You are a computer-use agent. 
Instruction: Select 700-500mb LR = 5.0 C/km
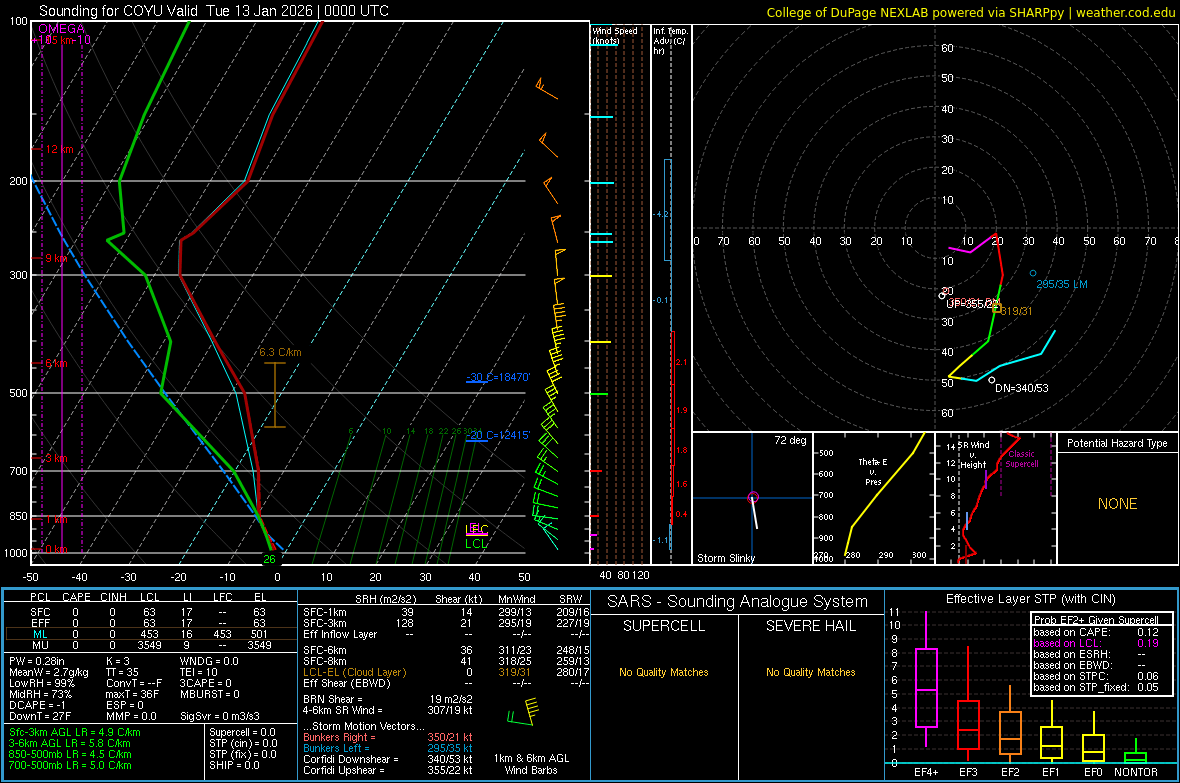(x=70, y=765)
